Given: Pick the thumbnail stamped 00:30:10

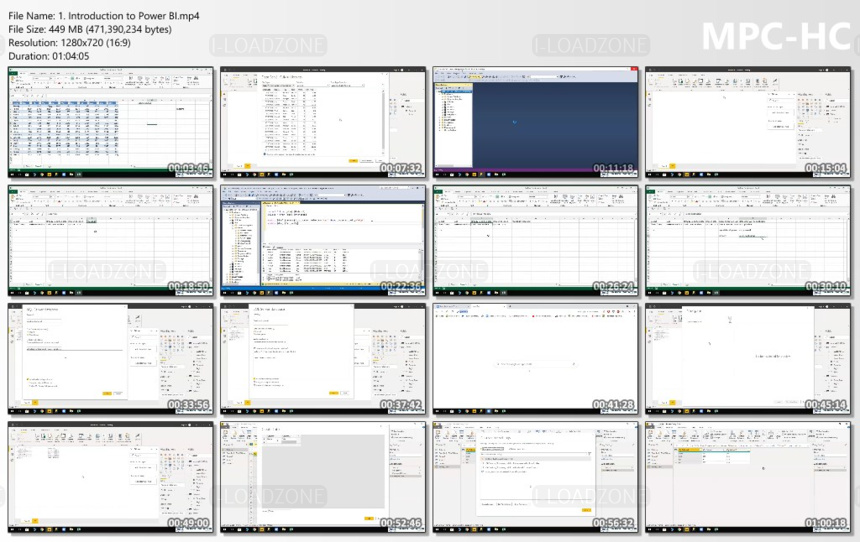Looking at the screenshot, I should tap(748, 241).
